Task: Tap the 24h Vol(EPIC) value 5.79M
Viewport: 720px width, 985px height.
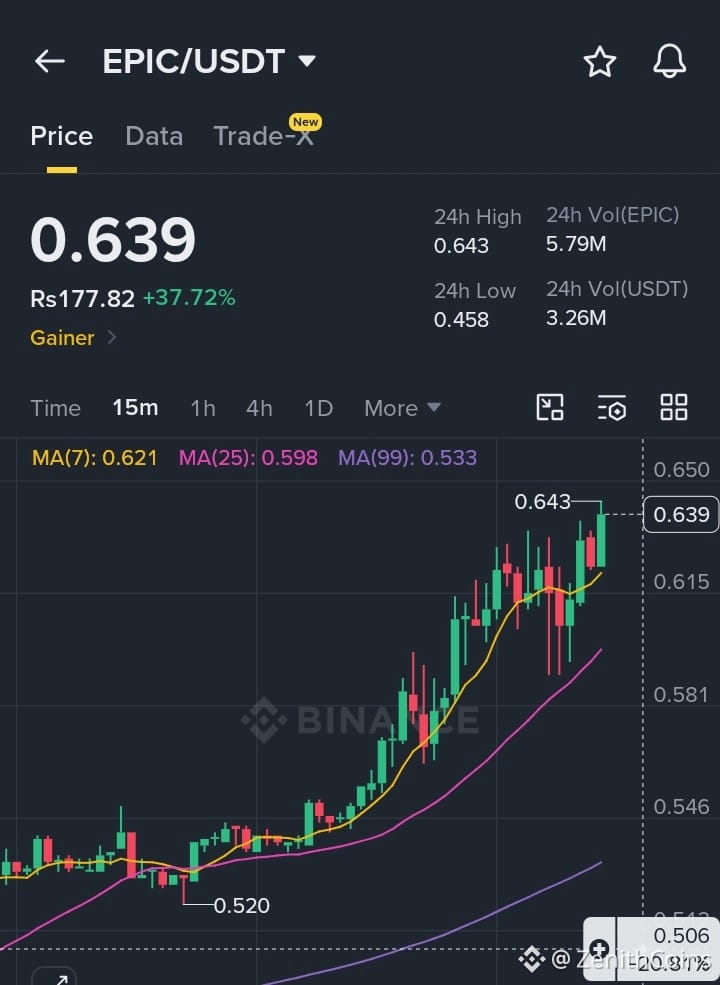Action: (x=576, y=244)
